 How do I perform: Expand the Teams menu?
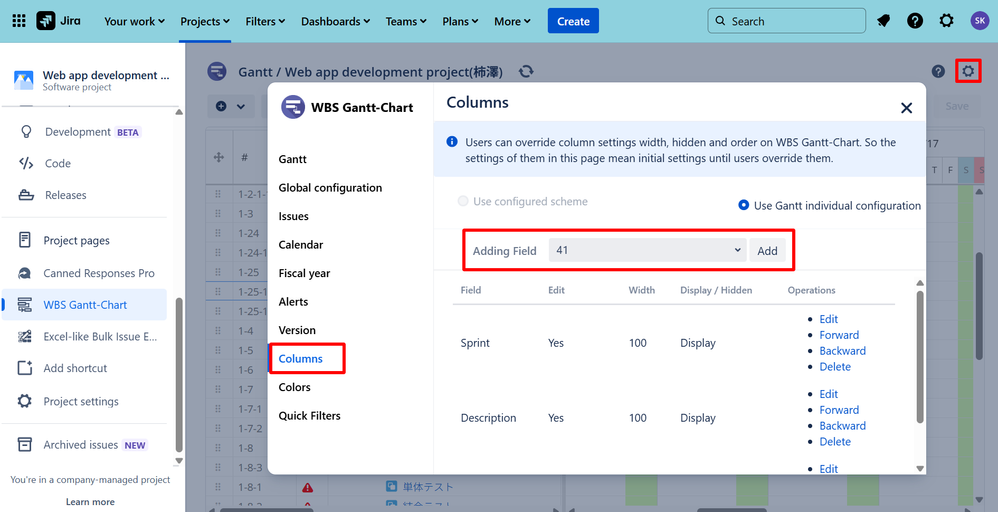pyautogui.click(x=406, y=21)
